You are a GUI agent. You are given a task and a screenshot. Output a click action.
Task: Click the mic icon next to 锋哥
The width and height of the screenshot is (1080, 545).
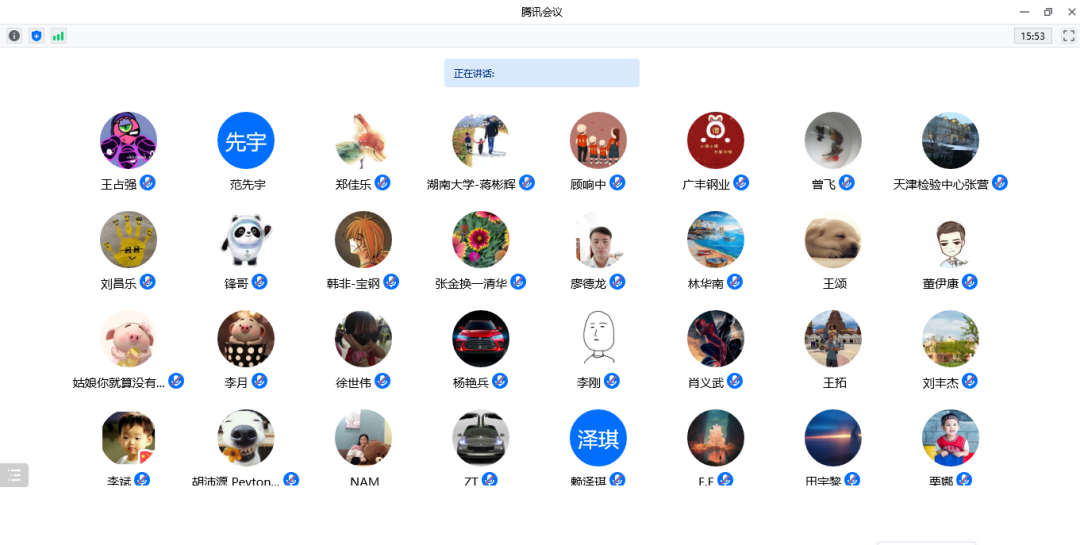pos(260,282)
